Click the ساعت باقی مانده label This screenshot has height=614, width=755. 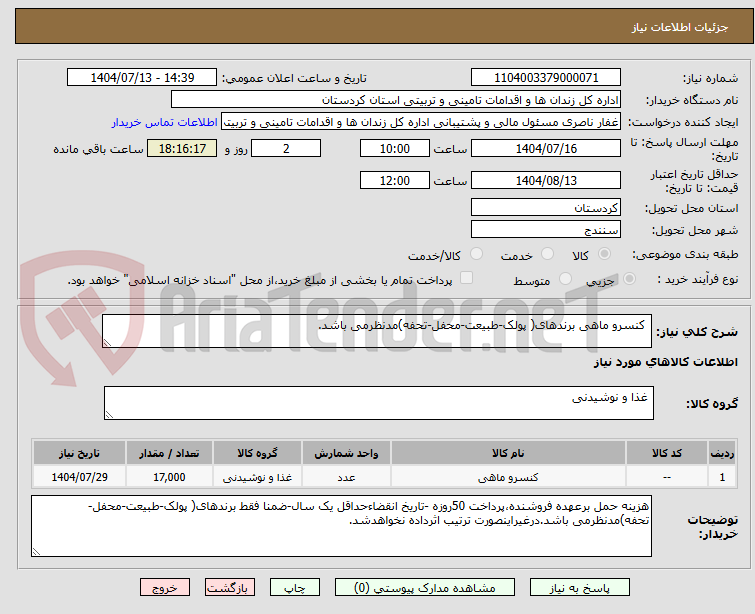point(98,149)
